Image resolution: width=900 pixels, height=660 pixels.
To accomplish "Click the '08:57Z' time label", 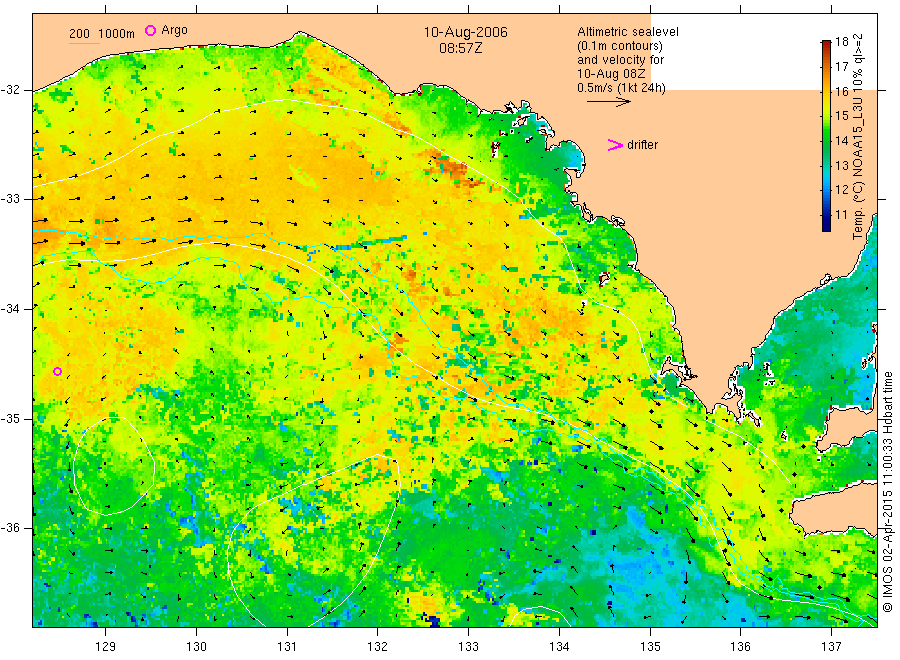I will pyautogui.click(x=460, y=48).
